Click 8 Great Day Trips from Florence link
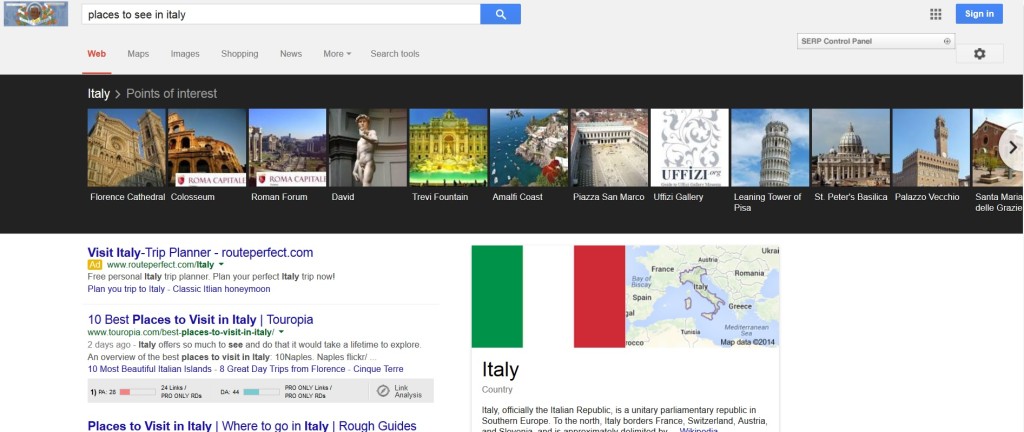 pyautogui.click(x=282, y=369)
